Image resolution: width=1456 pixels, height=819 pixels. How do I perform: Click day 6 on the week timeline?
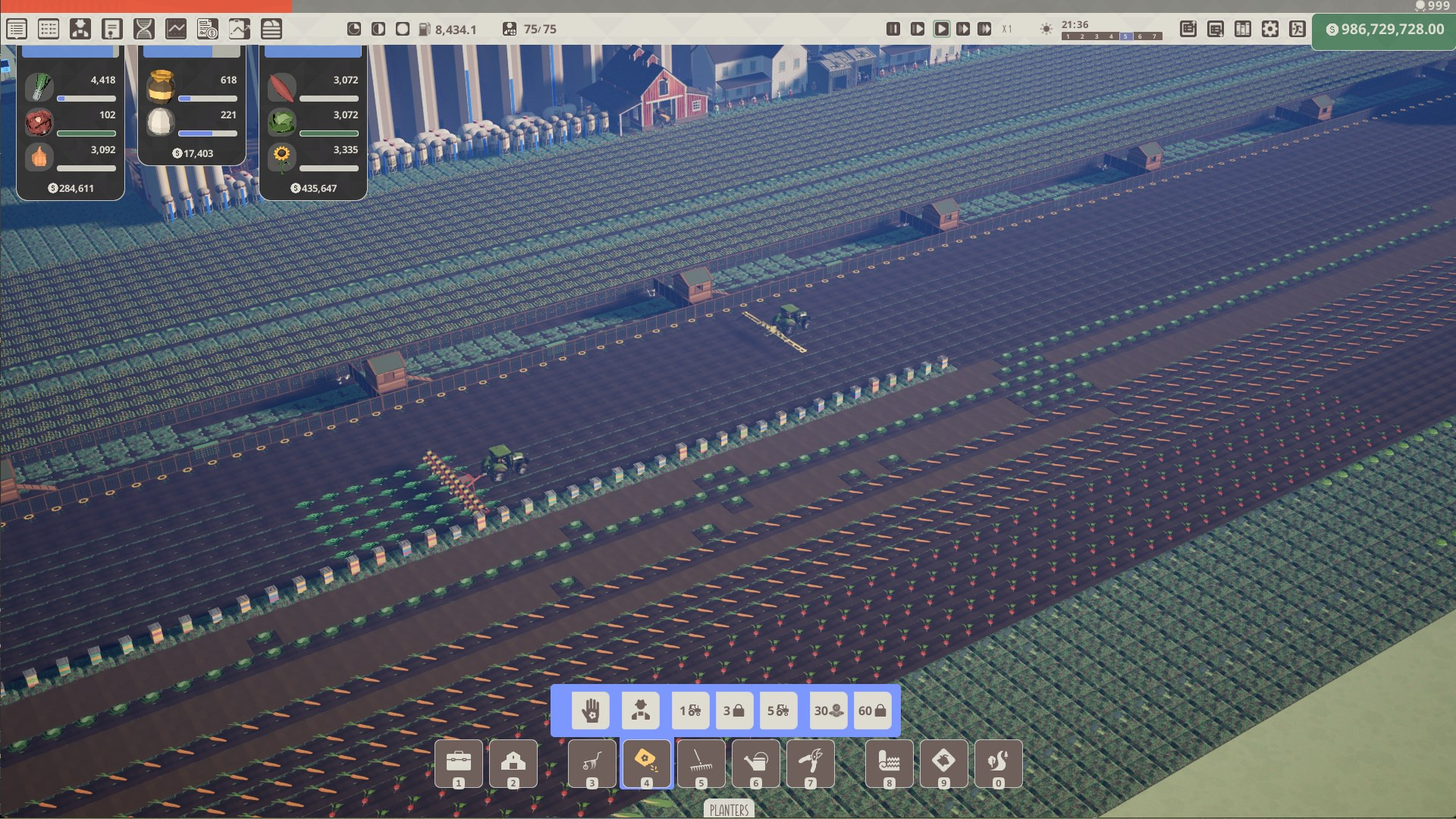1140,36
